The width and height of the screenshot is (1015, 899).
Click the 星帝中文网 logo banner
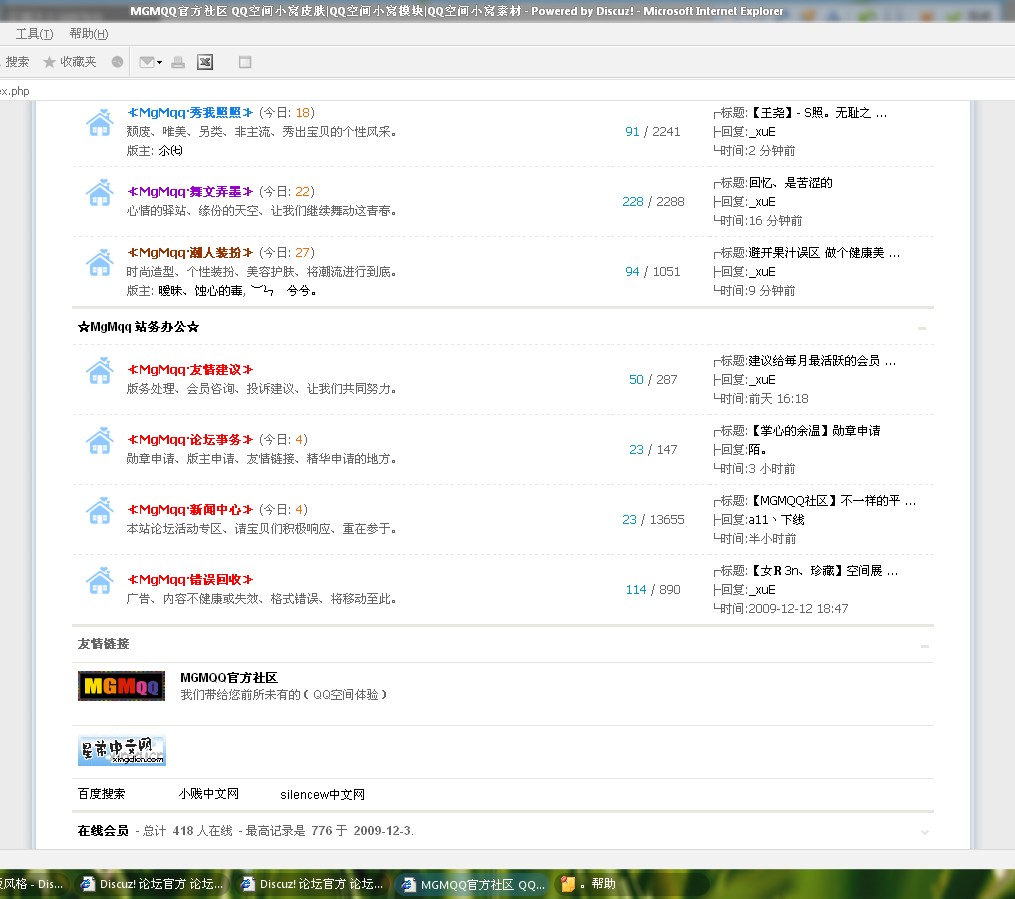(x=122, y=750)
